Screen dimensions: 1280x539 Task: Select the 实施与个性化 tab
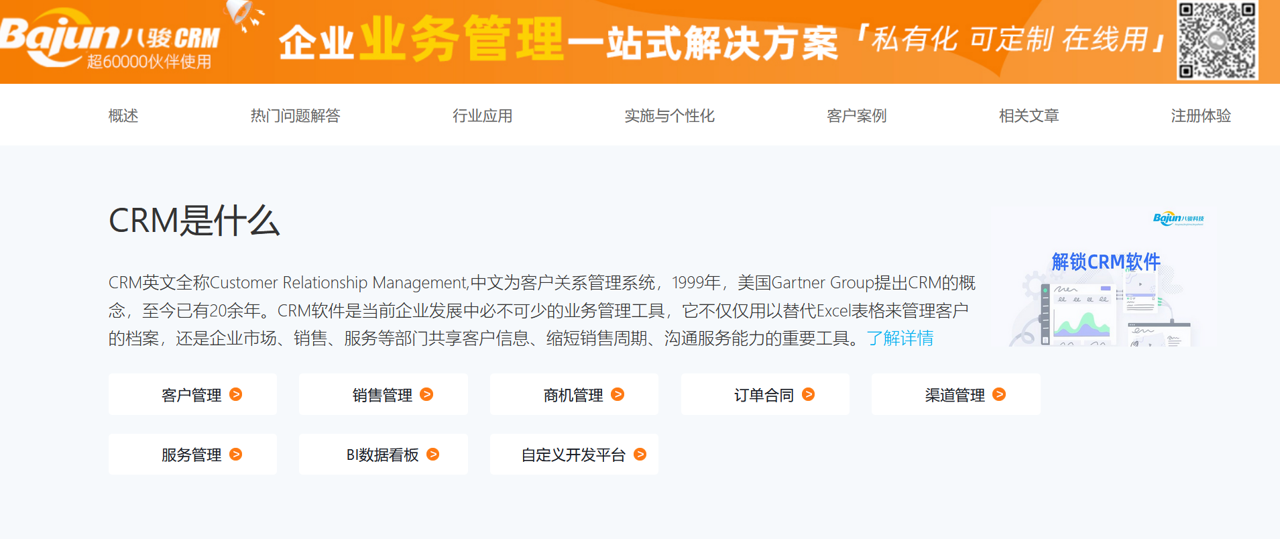pos(669,116)
